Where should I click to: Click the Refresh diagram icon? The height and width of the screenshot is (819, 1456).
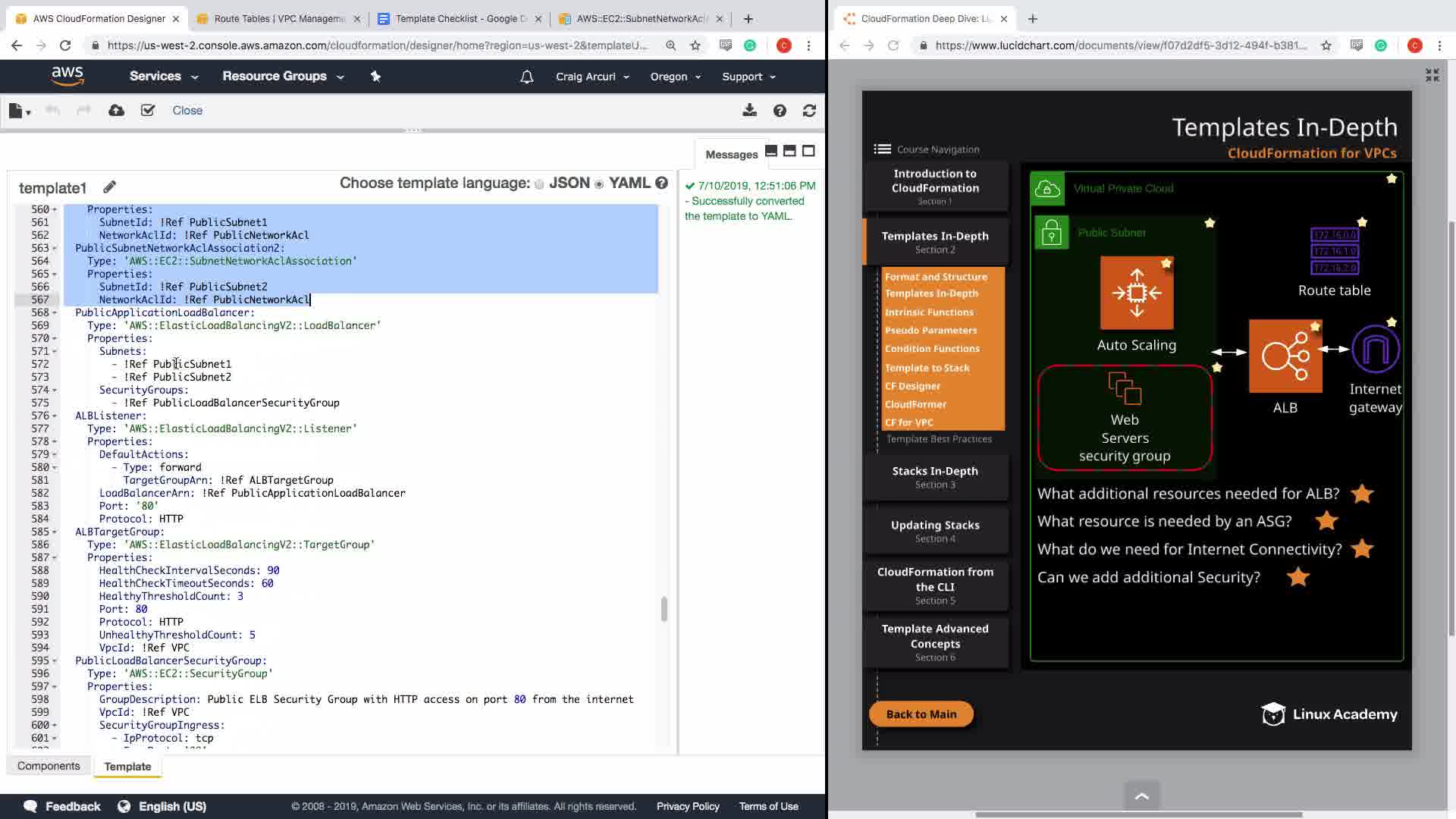[x=809, y=111]
